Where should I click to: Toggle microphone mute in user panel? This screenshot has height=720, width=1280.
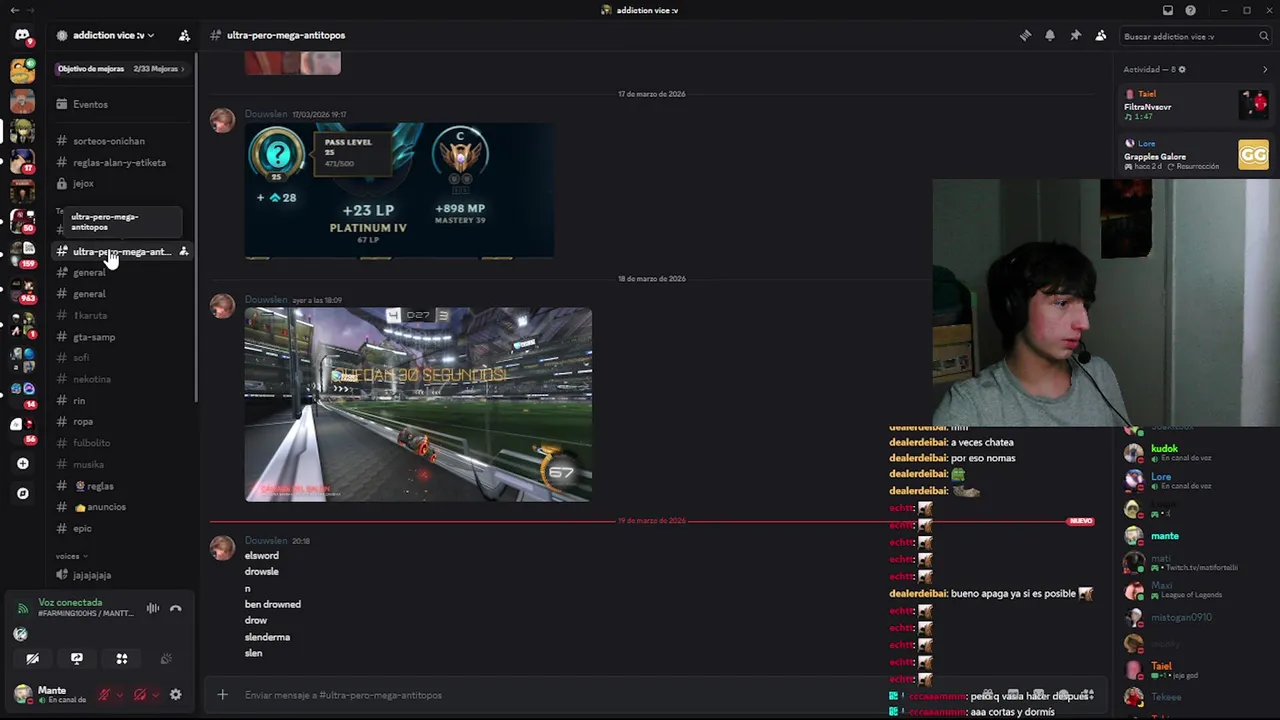[x=103, y=694]
